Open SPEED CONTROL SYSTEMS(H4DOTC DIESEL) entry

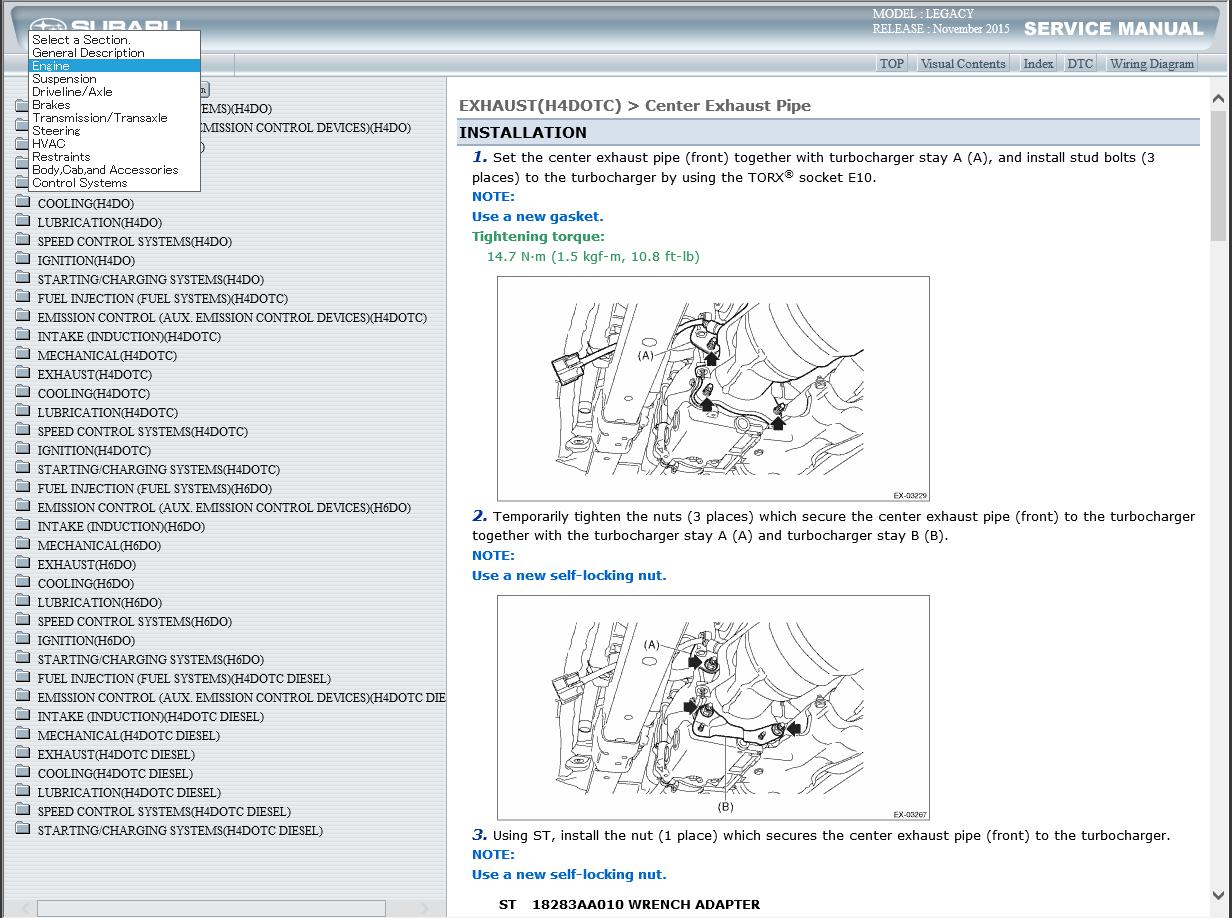164,811
